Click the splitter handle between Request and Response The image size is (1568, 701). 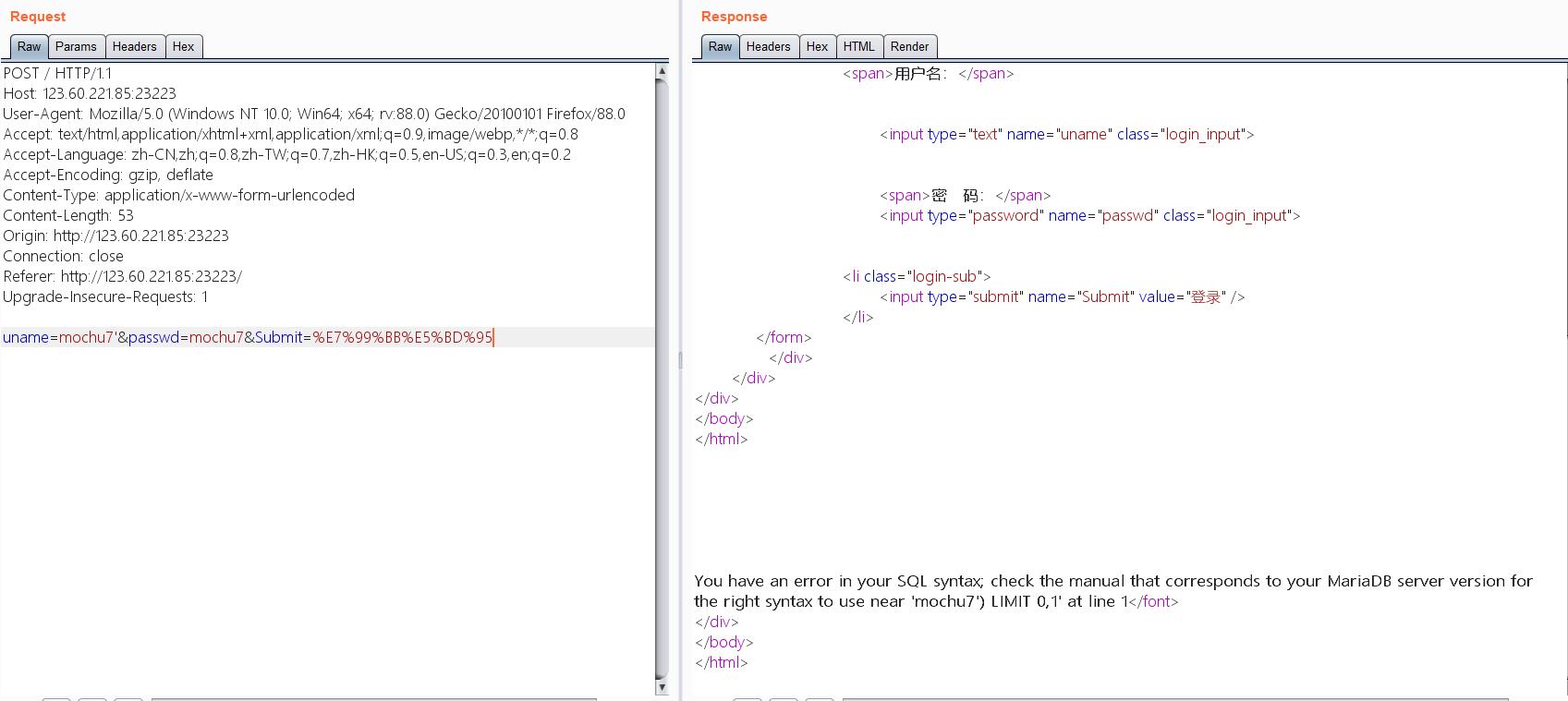(x=680, y=360)
